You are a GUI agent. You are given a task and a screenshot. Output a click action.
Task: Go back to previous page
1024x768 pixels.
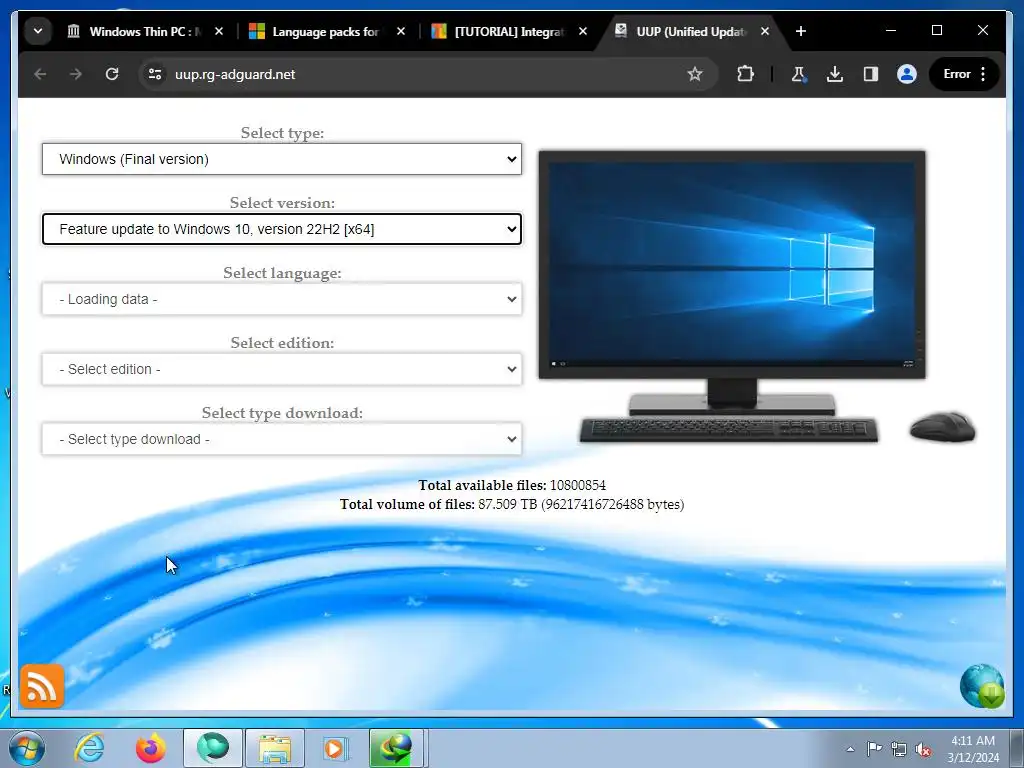40,74
